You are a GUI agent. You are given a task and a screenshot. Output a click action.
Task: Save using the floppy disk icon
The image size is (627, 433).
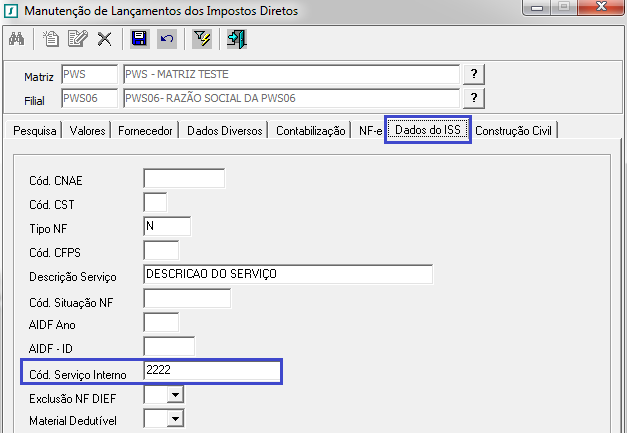click(140, 39)
